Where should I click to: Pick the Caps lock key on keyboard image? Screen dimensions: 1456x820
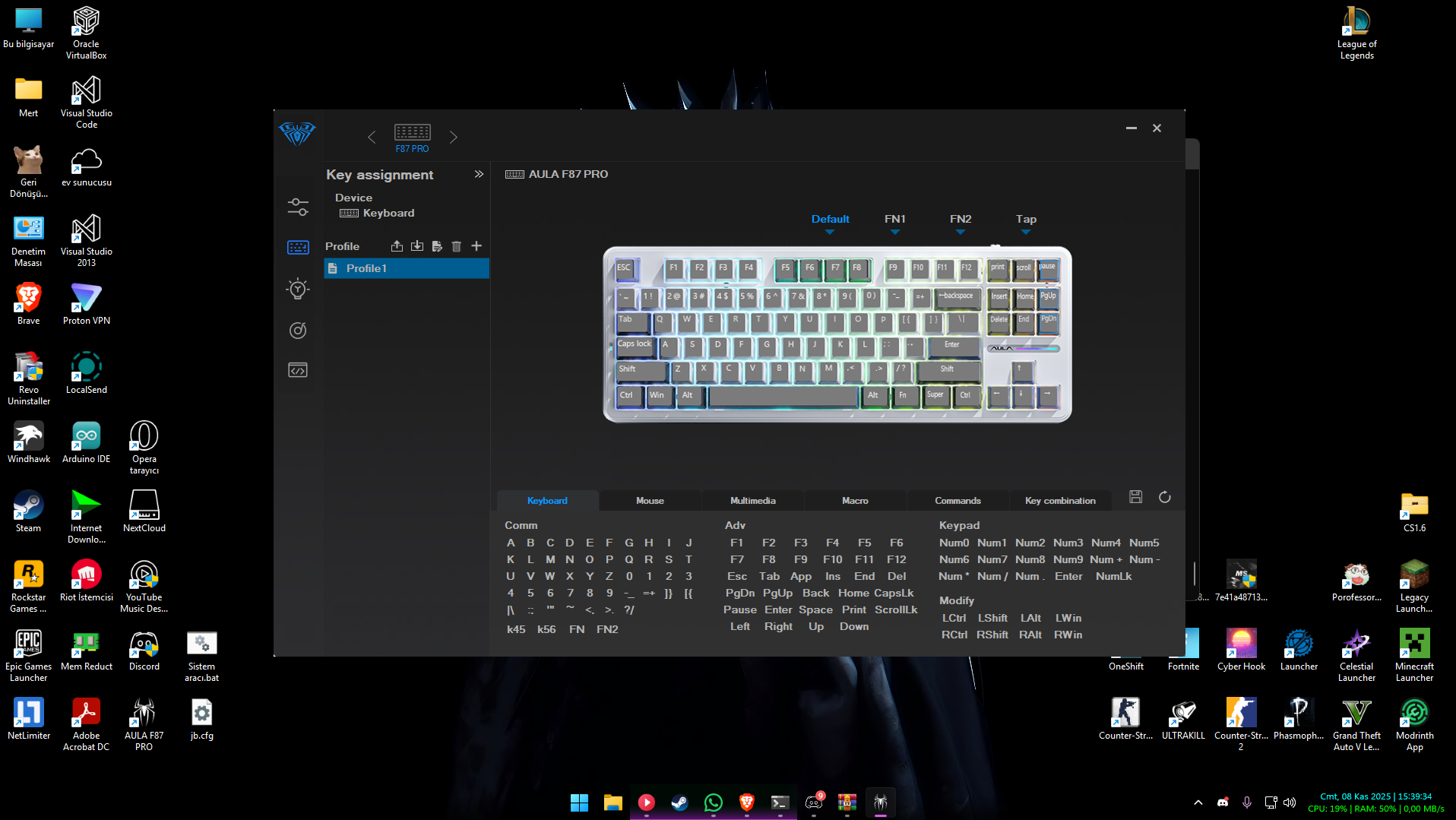pos(635,347)
